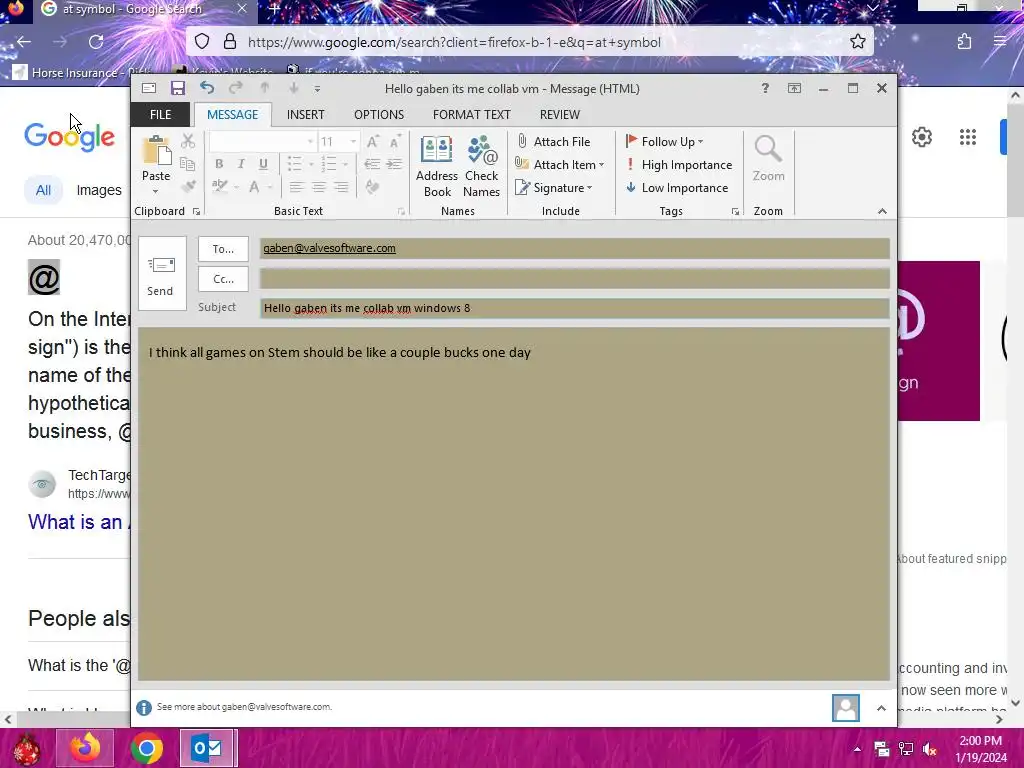Open the Tags dialog launcher
Screen dimensions: 1024x768
pos(735,212)
